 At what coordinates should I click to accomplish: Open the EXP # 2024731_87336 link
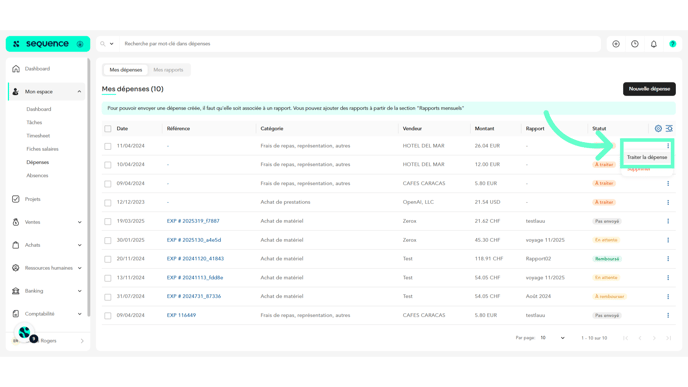click(x=194, y=296)
